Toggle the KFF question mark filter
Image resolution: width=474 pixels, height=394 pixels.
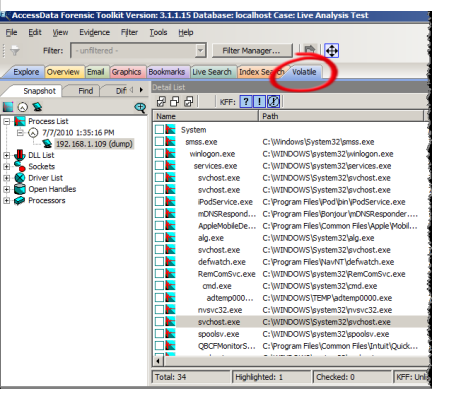(x=246, y=101)
